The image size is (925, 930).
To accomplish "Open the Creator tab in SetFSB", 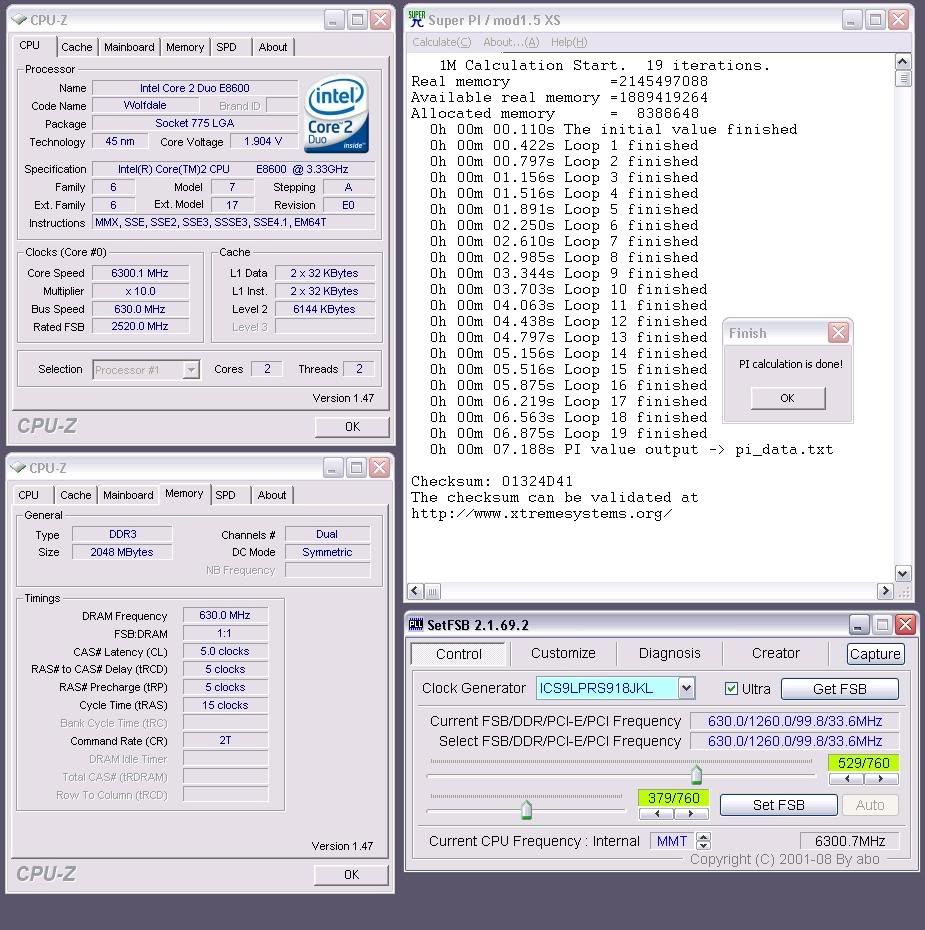I will [776, 653].
